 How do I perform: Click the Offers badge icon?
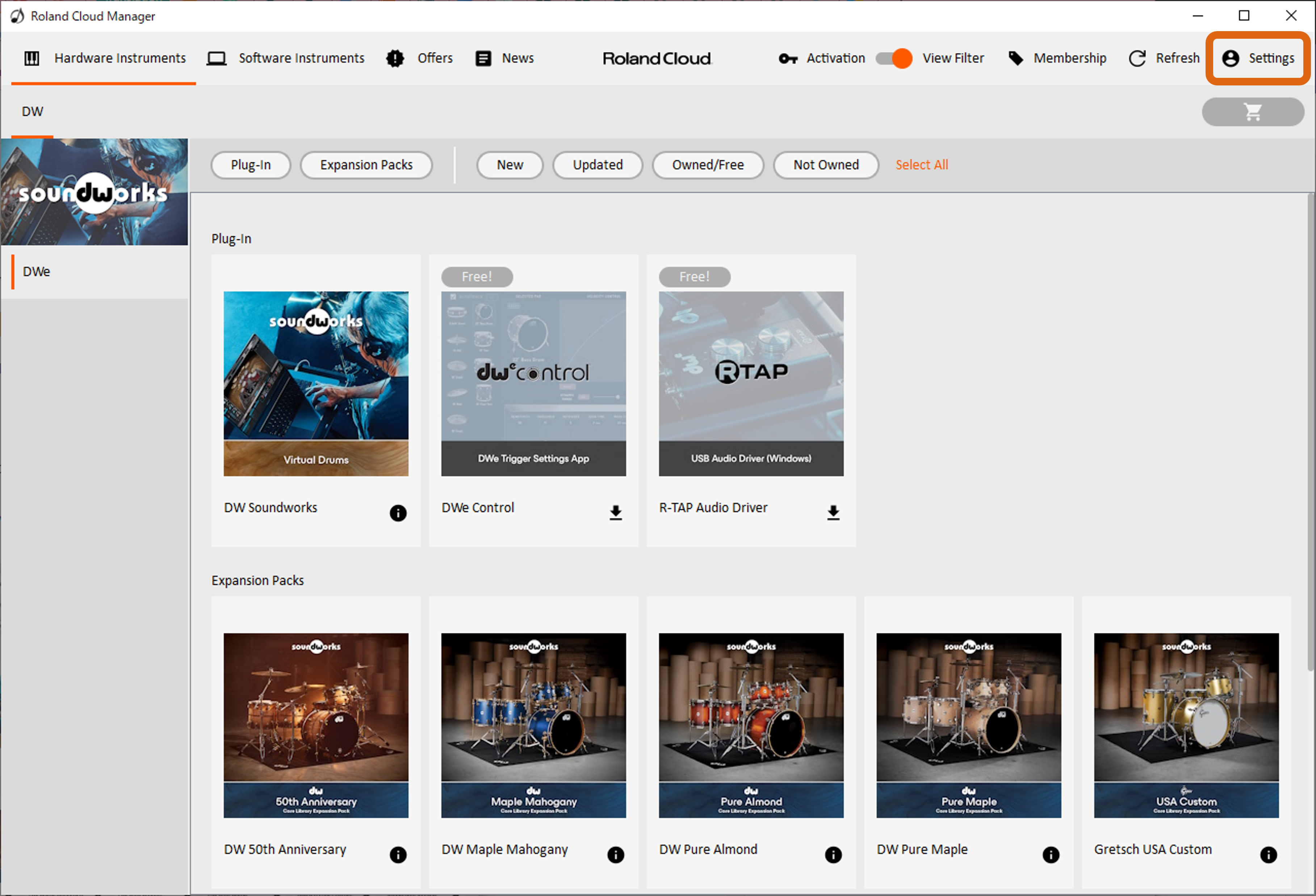[x=395, y=58]
